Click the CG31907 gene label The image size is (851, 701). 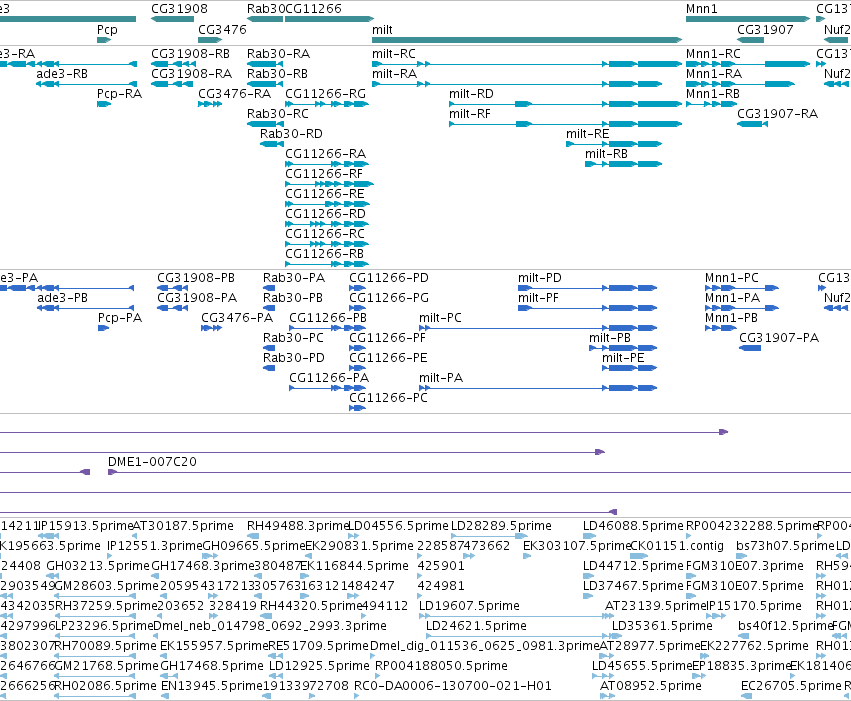click(765, 29)
